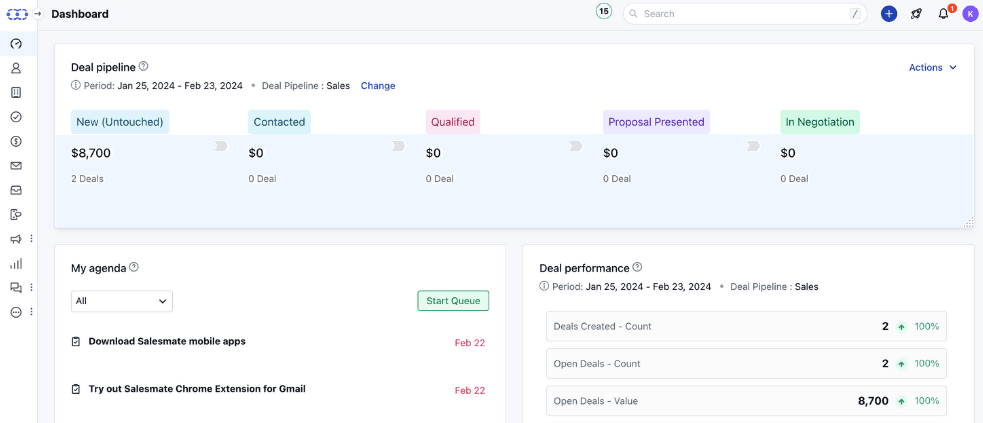983x423 pixels.
Task: Click the help icon beside Deal pipeline
Action: 144,66
